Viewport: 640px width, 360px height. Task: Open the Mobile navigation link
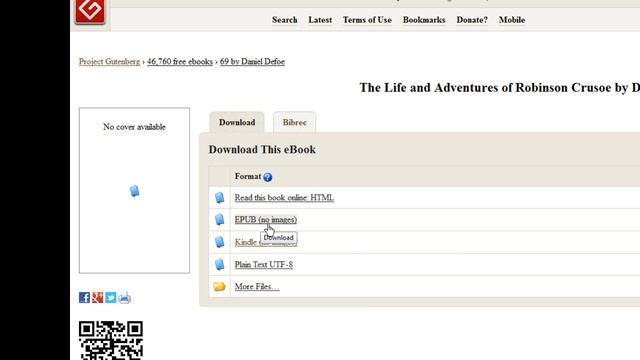pos(512,20)
